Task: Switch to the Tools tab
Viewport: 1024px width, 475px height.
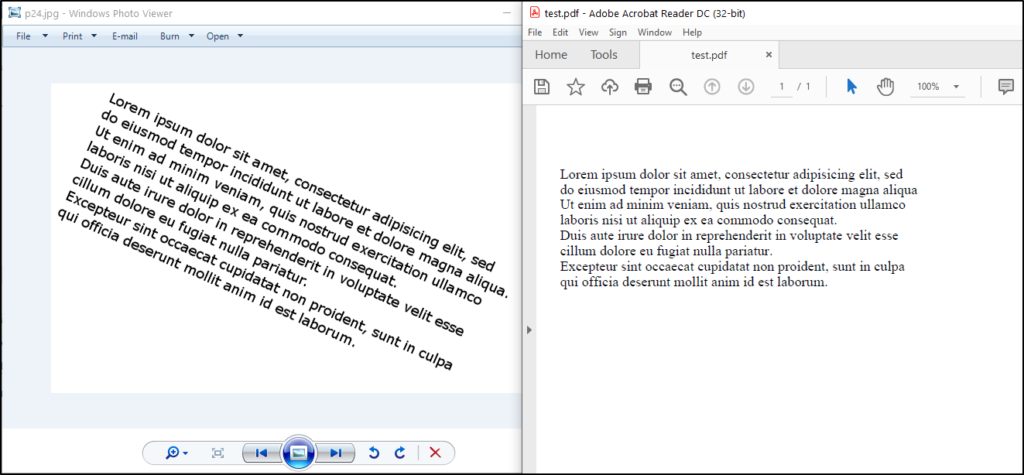Action: pos(603,55)
